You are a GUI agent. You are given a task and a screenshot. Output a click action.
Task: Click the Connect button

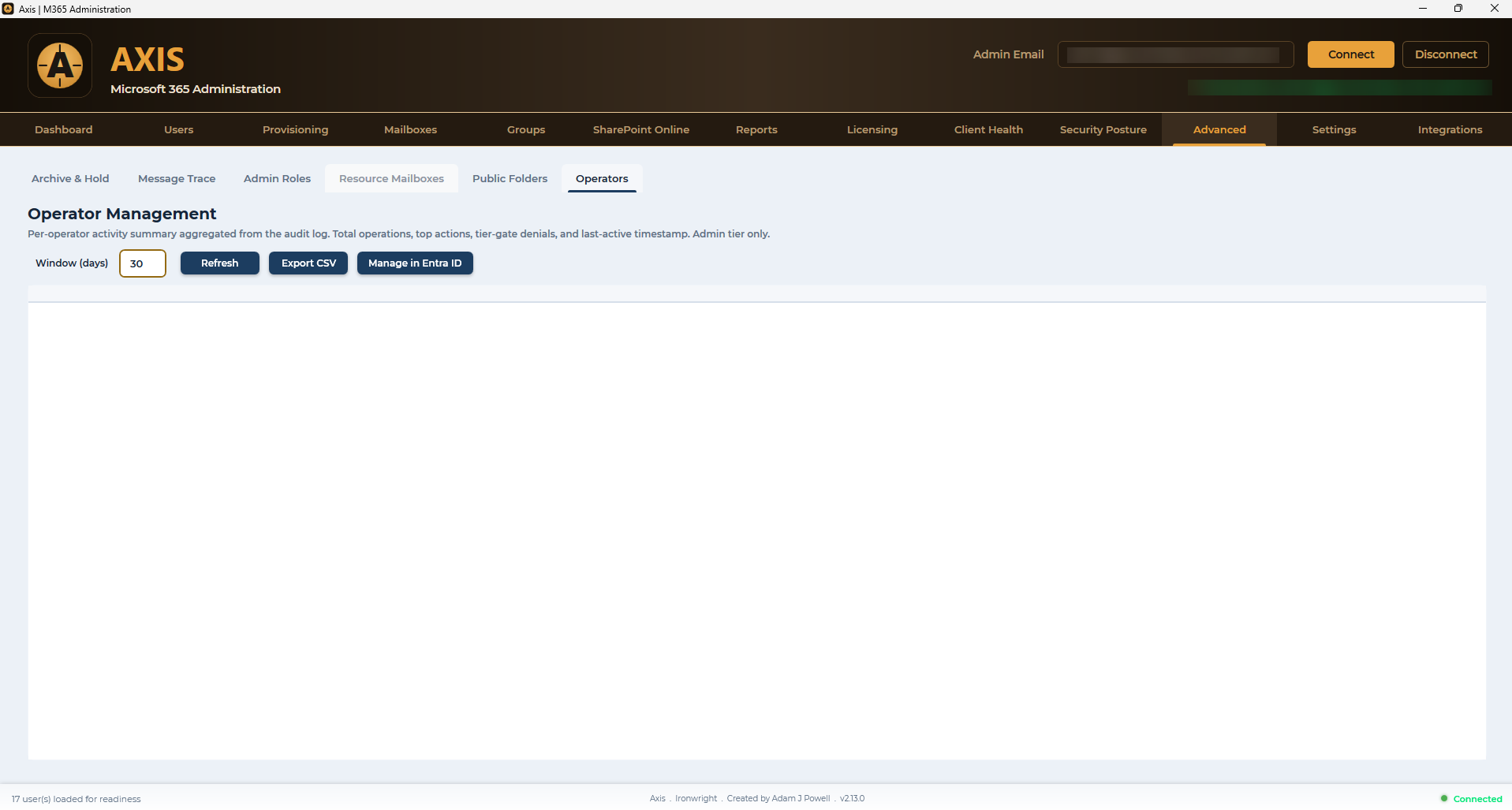[x=1350, y=54]
